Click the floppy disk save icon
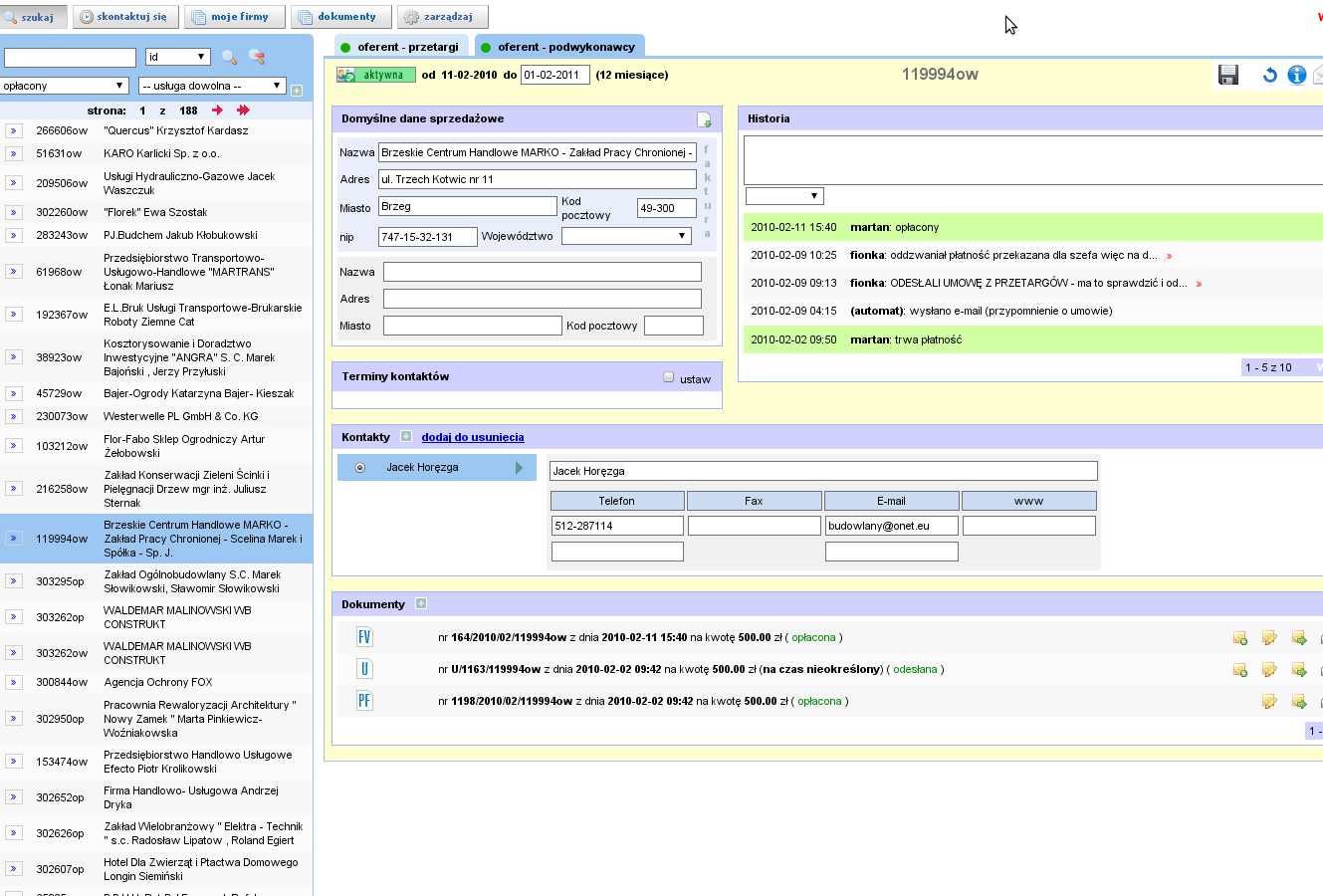Image resolution: width=1323 pixels, height=896 pixels. pyautogui.click(x=1228, y=75)
